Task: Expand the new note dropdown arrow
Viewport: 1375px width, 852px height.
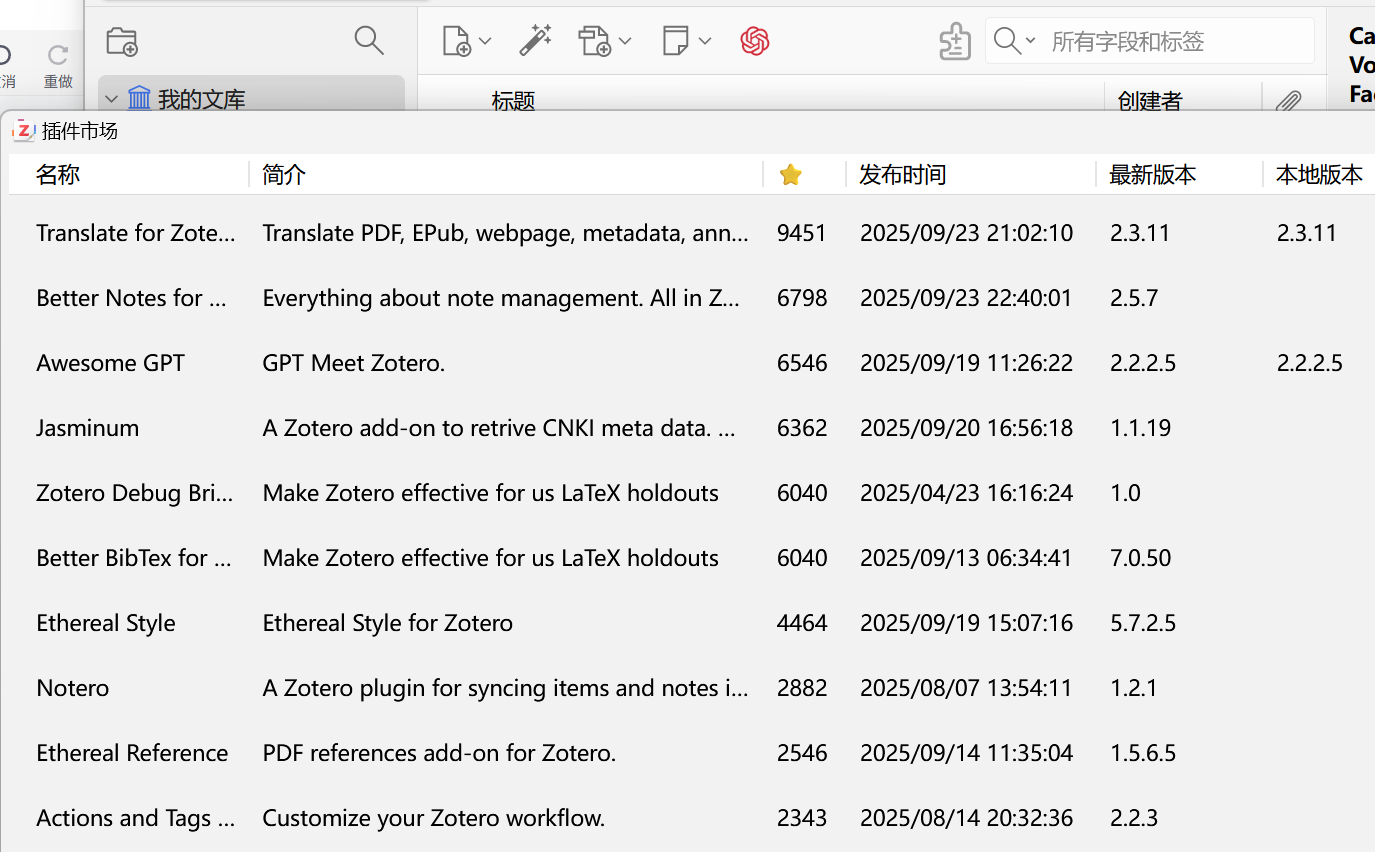Action: click(x=705, y=41)
